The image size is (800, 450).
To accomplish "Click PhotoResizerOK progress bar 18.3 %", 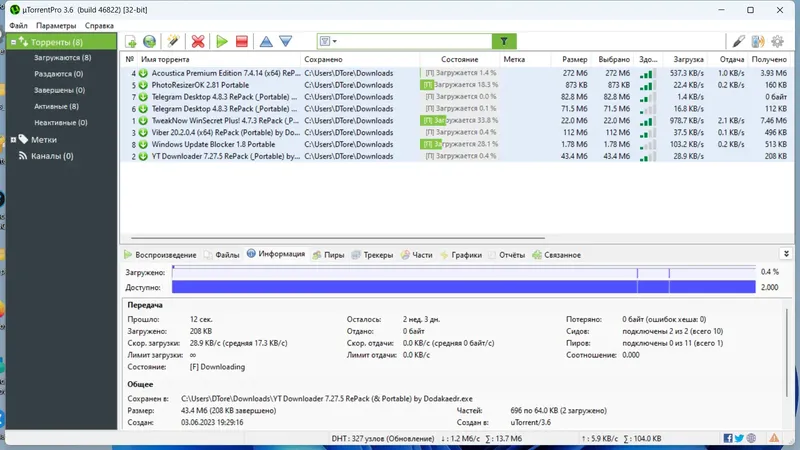I will coord(460,85).
